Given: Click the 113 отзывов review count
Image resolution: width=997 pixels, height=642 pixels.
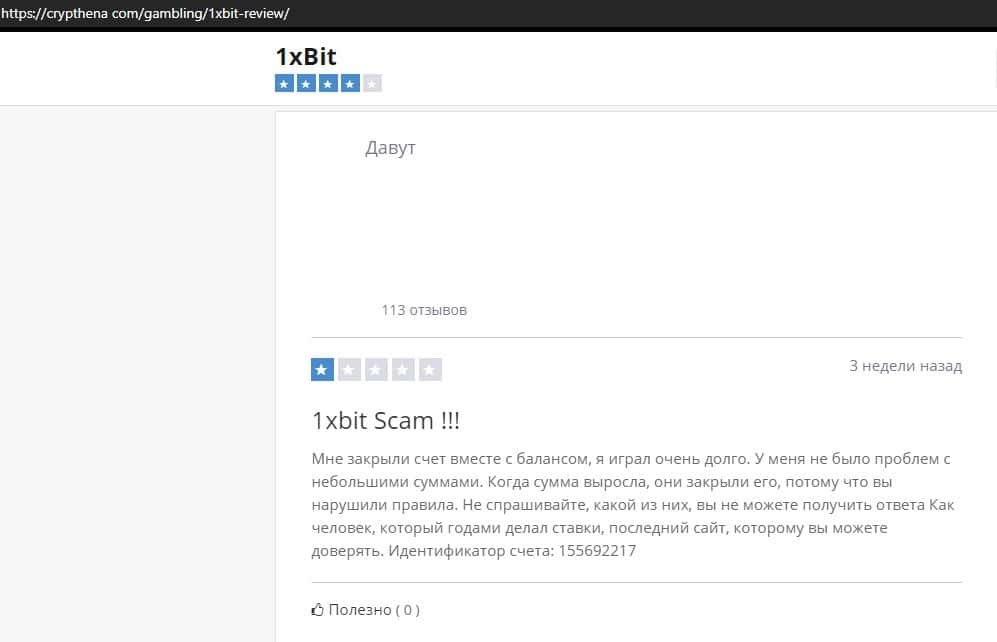Looking at the screenshot, I should 424,310.
